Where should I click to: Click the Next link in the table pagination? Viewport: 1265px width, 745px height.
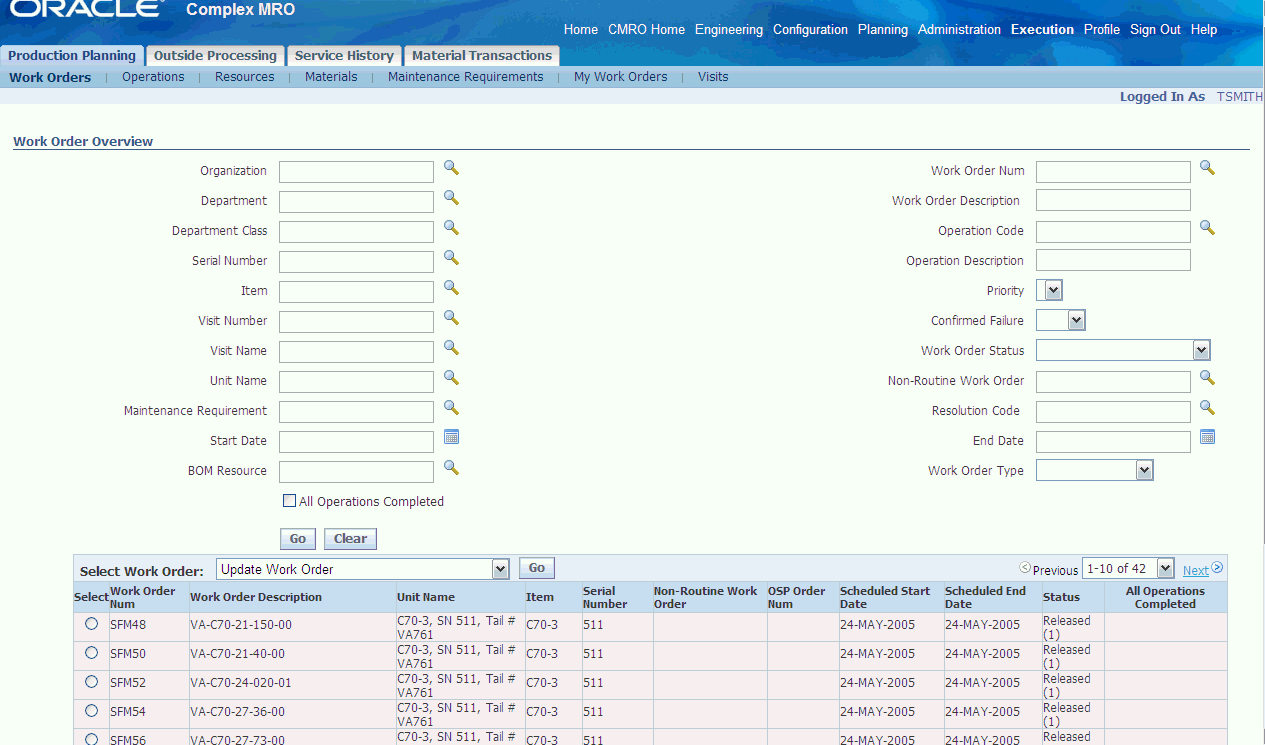point(1196,570)
